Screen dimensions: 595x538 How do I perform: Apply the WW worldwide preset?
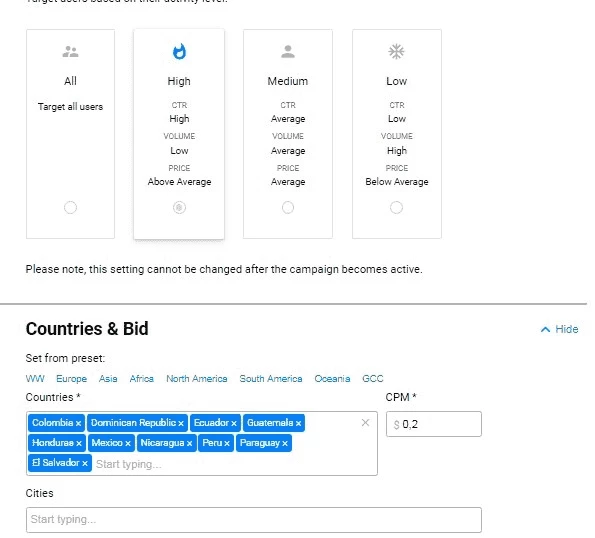click(35, 379)
